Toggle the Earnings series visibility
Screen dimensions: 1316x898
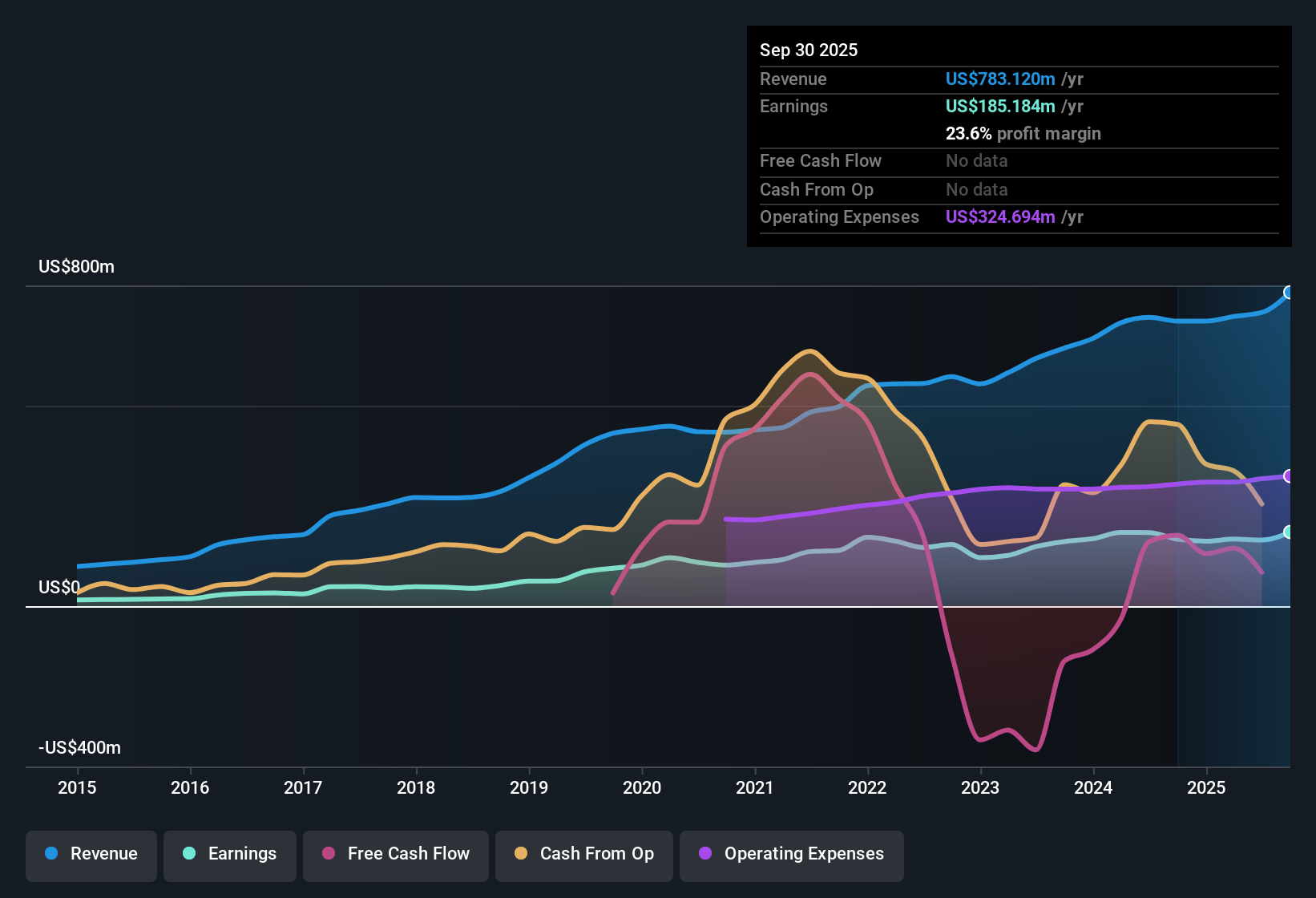pos(229,854)
